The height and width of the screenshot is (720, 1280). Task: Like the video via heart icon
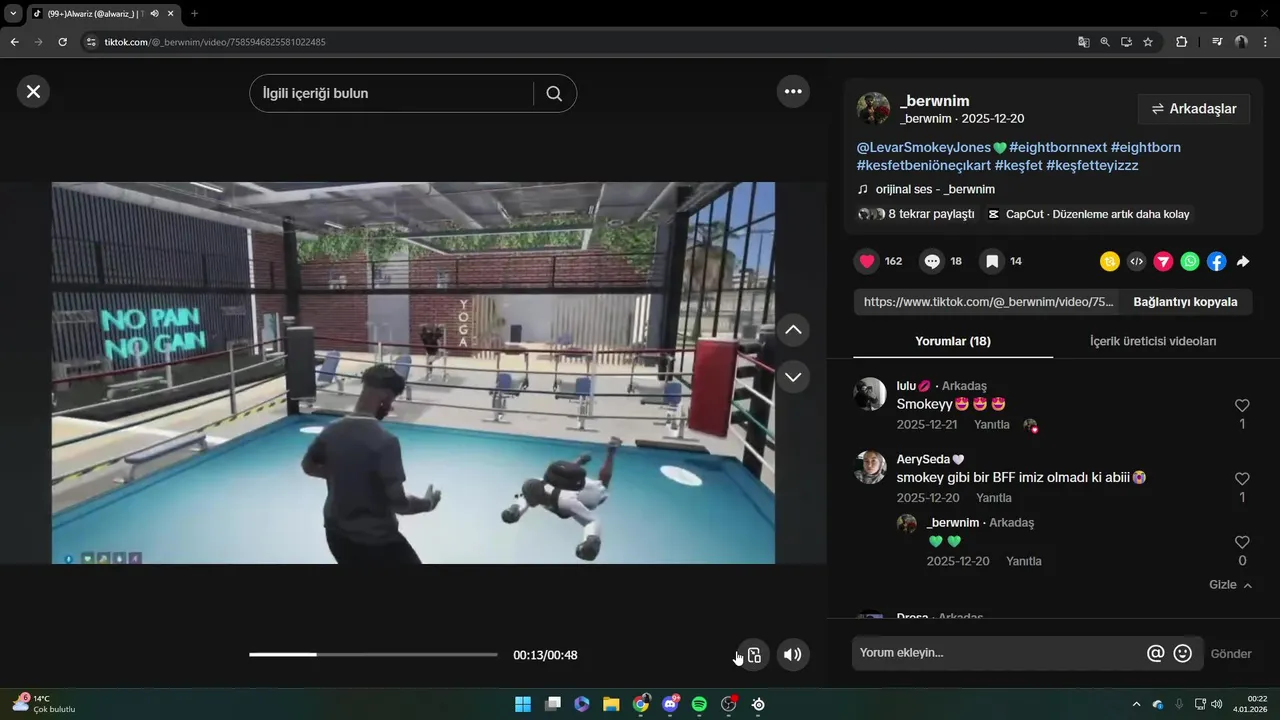click(x=867, y=261)
